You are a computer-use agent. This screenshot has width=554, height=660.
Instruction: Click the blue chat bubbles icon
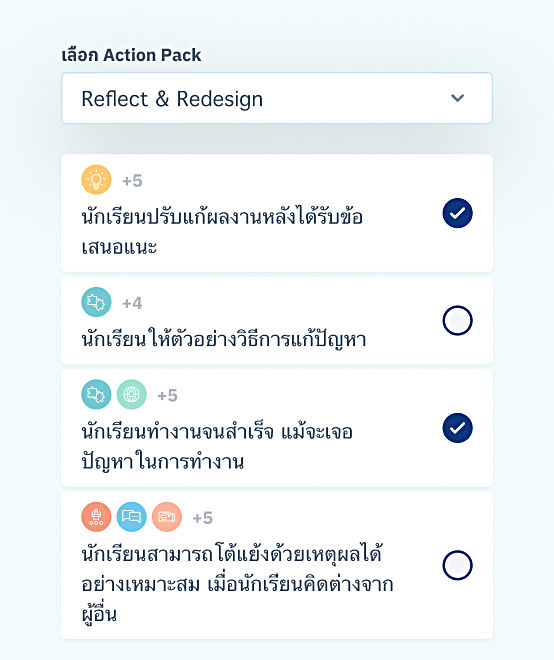tap(131, 516)
